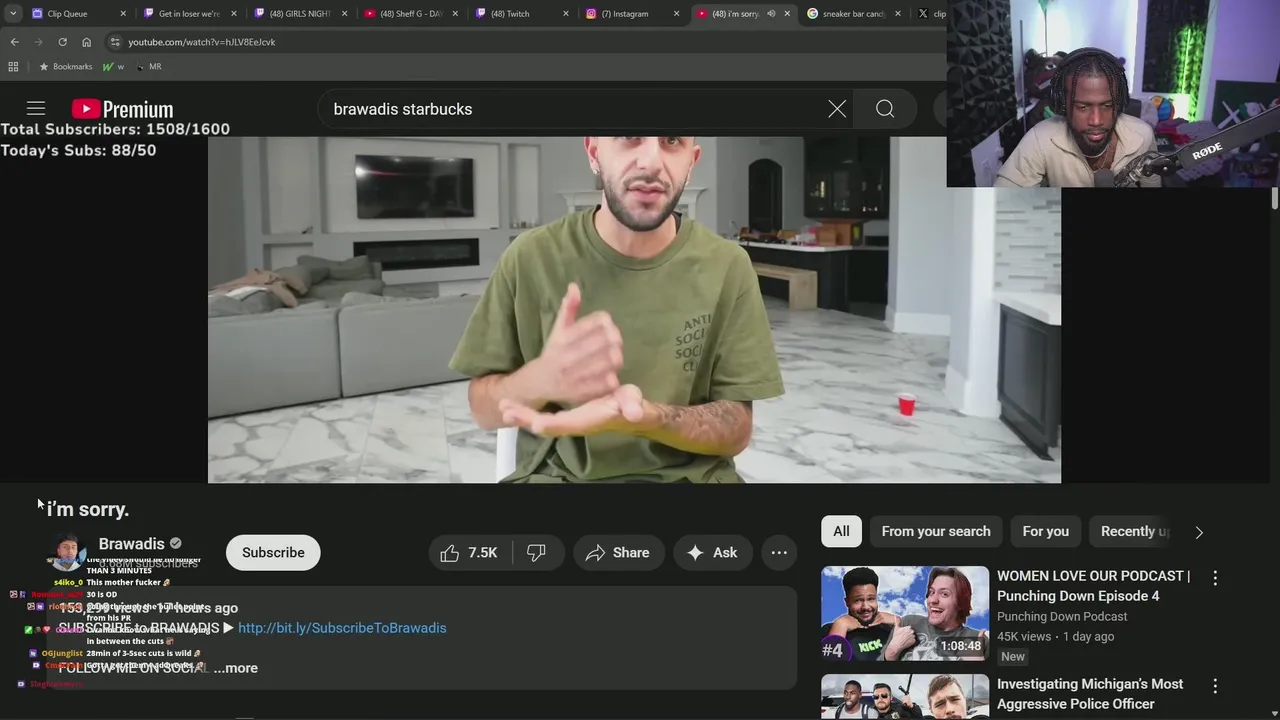Viewport: 1280px width, 720px height.
Task: View site information icon in address bar
Action: coord(115,42)
